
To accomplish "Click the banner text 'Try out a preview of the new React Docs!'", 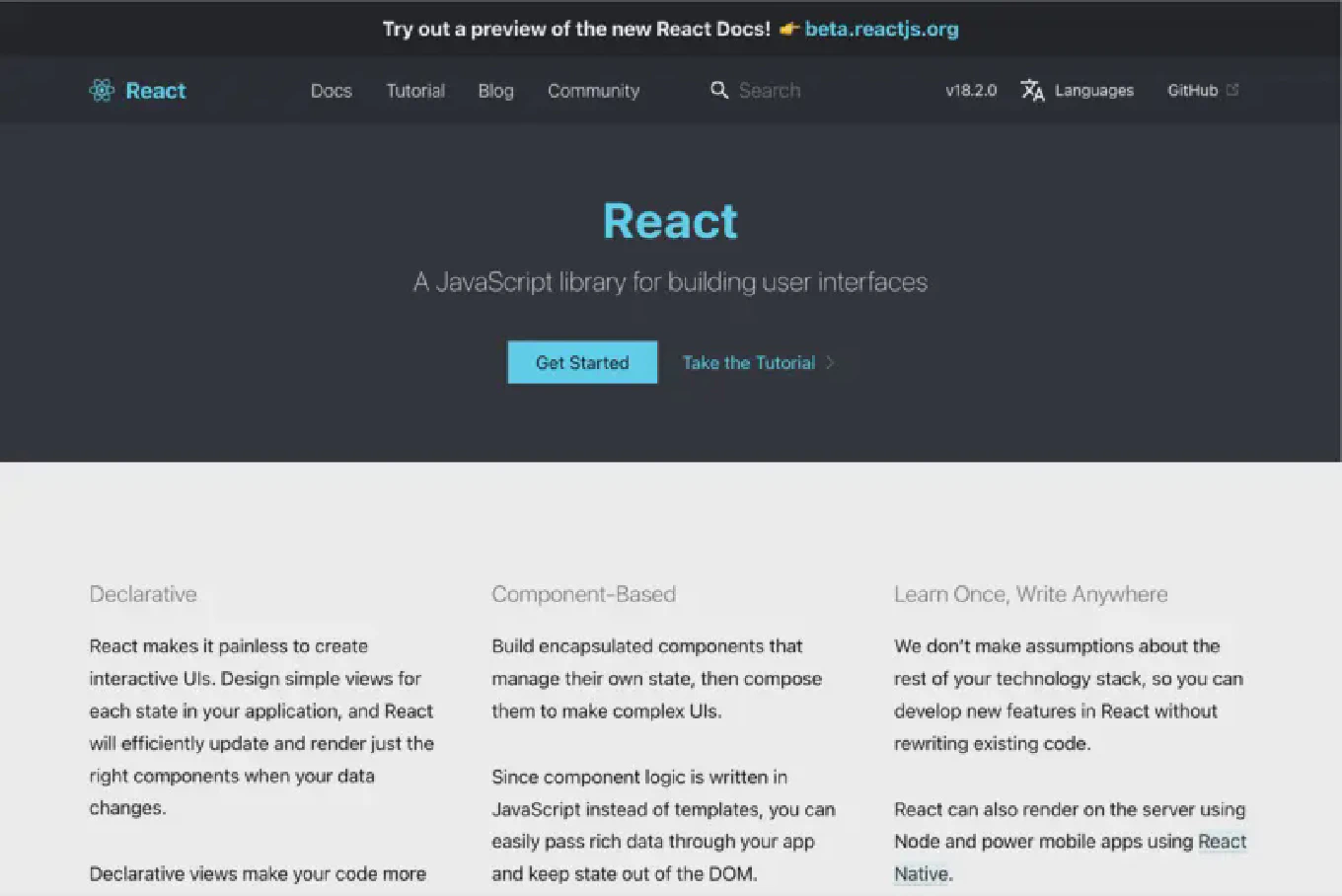I will coord(576,30).
